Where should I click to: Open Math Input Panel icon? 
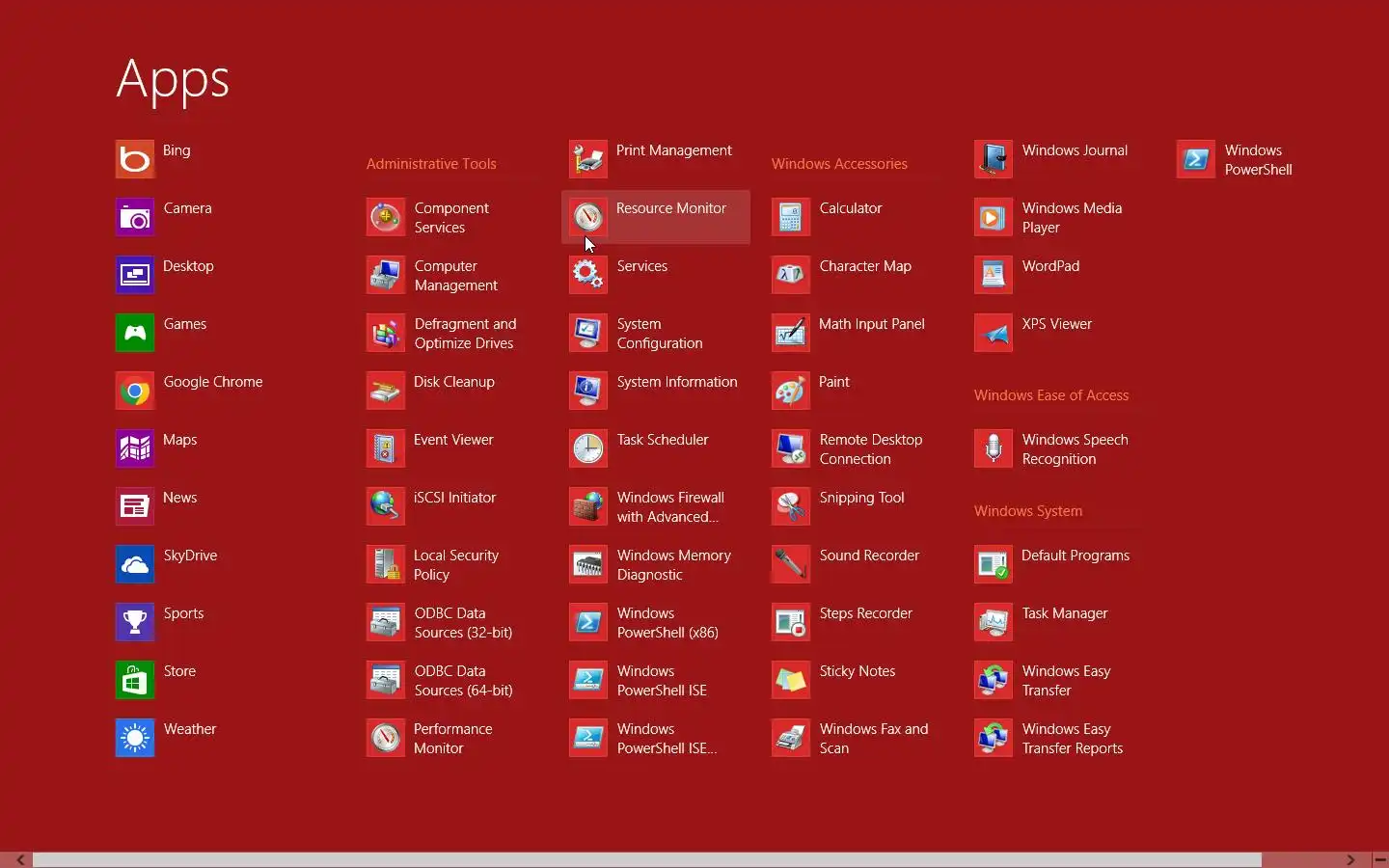[x=791, y=333]
